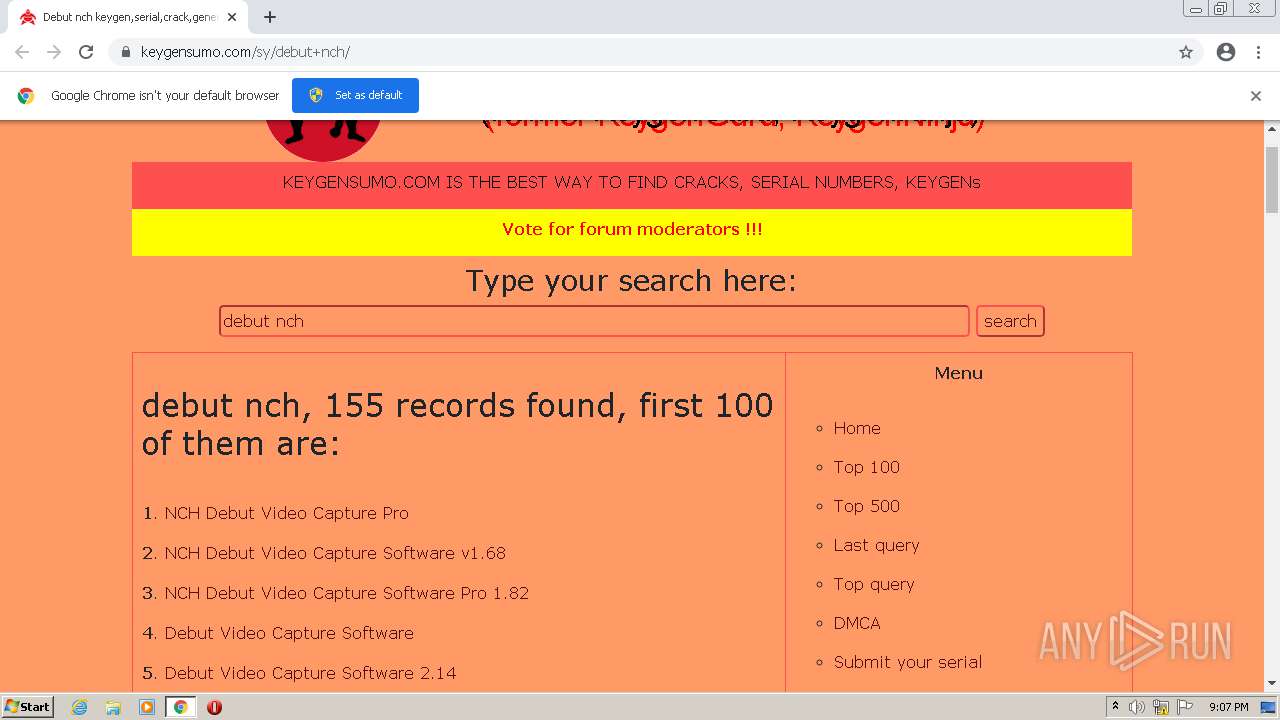
Task: Click the 9:07 PM clock
Action: click(1229, 707)
